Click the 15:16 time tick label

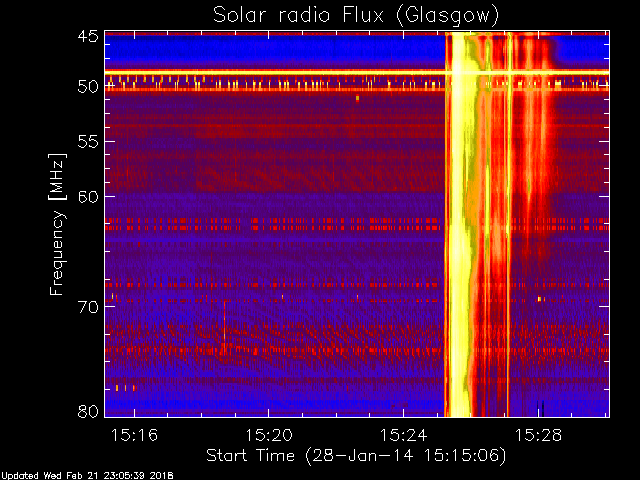coord(134,435)
